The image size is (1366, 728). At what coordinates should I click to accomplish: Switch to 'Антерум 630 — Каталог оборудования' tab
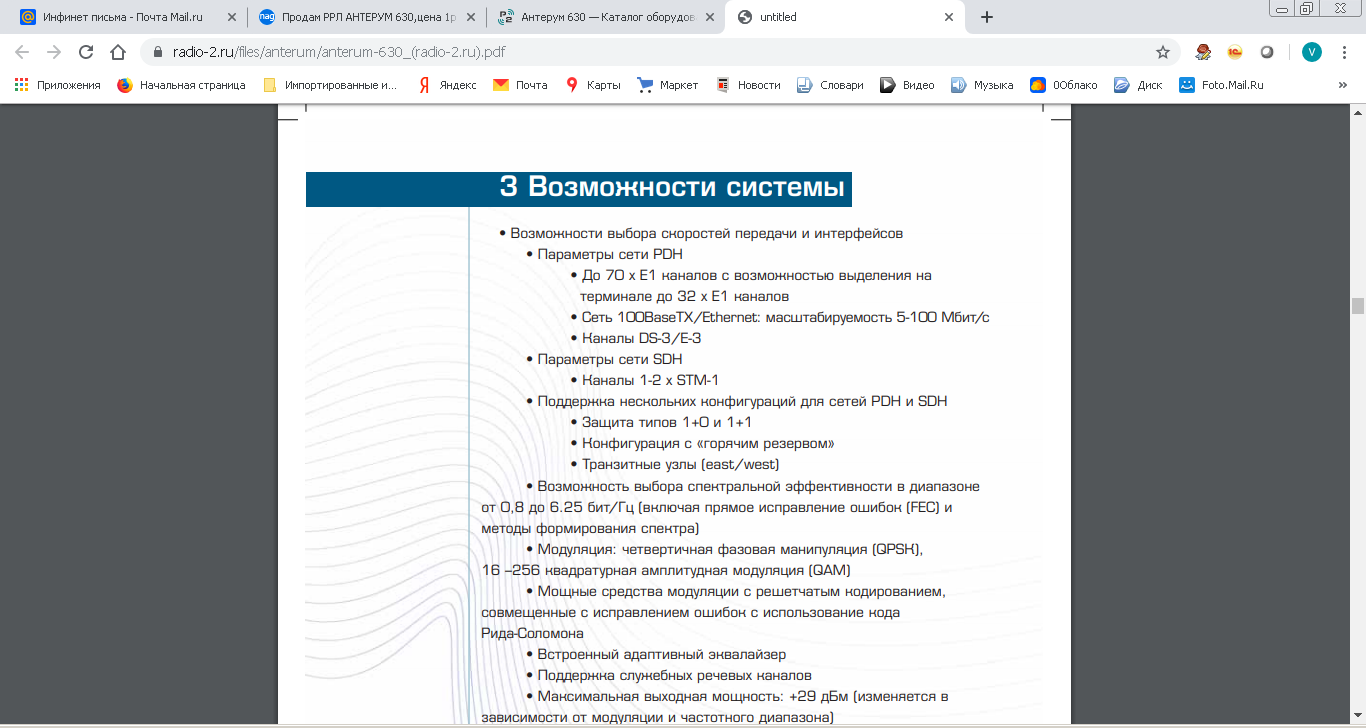[x=606, y=17]
